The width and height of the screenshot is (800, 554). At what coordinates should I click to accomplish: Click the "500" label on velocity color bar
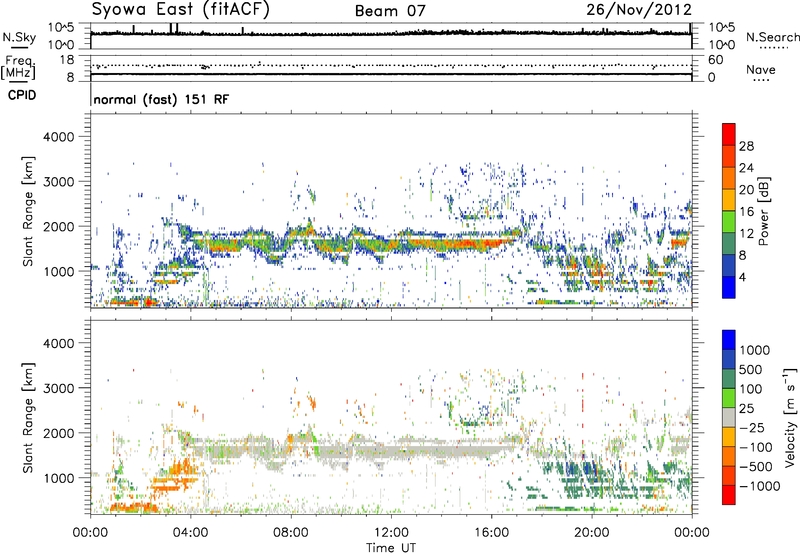click(x=751, y=370)
